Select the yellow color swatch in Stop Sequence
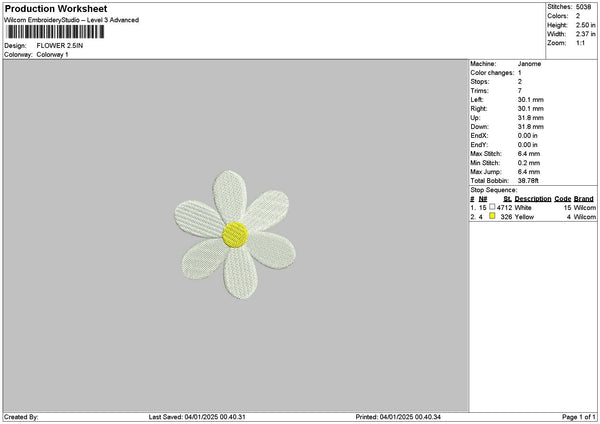Viewport: 600px width, 424px height. pos(492,216)
